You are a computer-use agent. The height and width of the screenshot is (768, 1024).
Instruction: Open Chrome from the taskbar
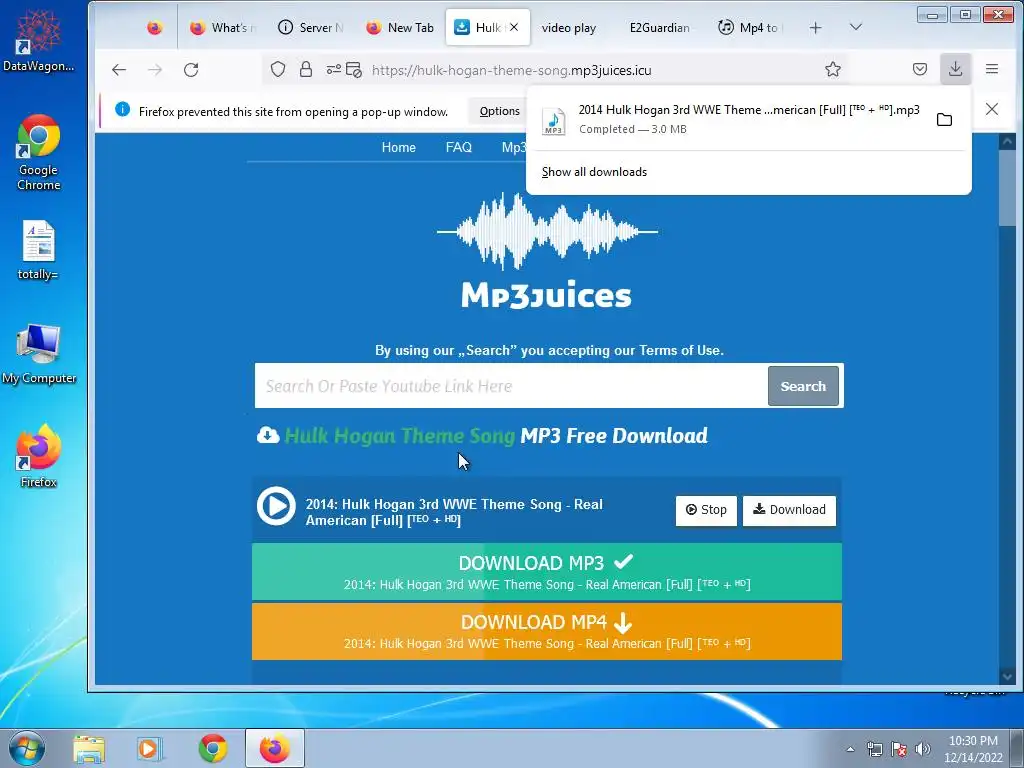pyautogui.click(x=213, y=748)
